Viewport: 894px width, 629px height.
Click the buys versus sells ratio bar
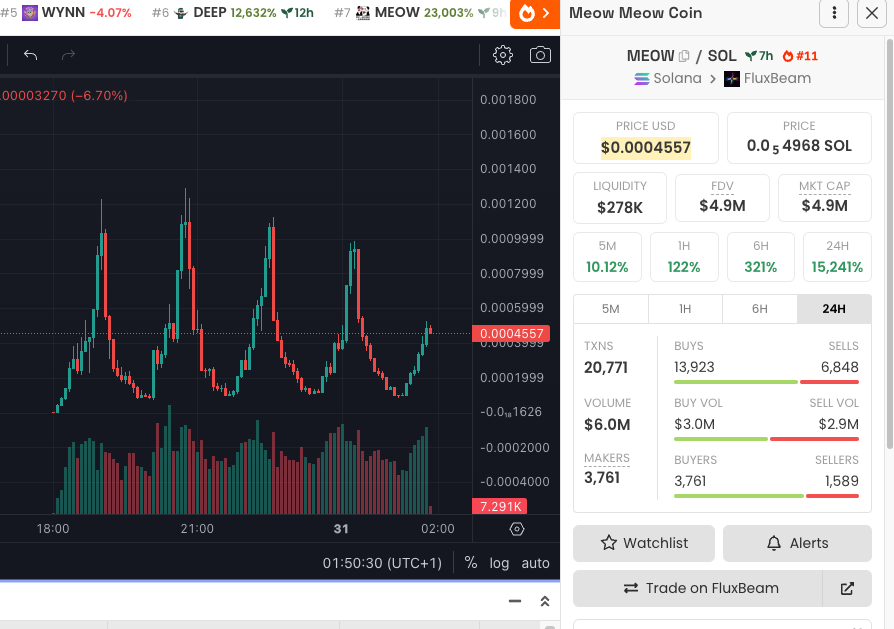(x=766, y=382)
